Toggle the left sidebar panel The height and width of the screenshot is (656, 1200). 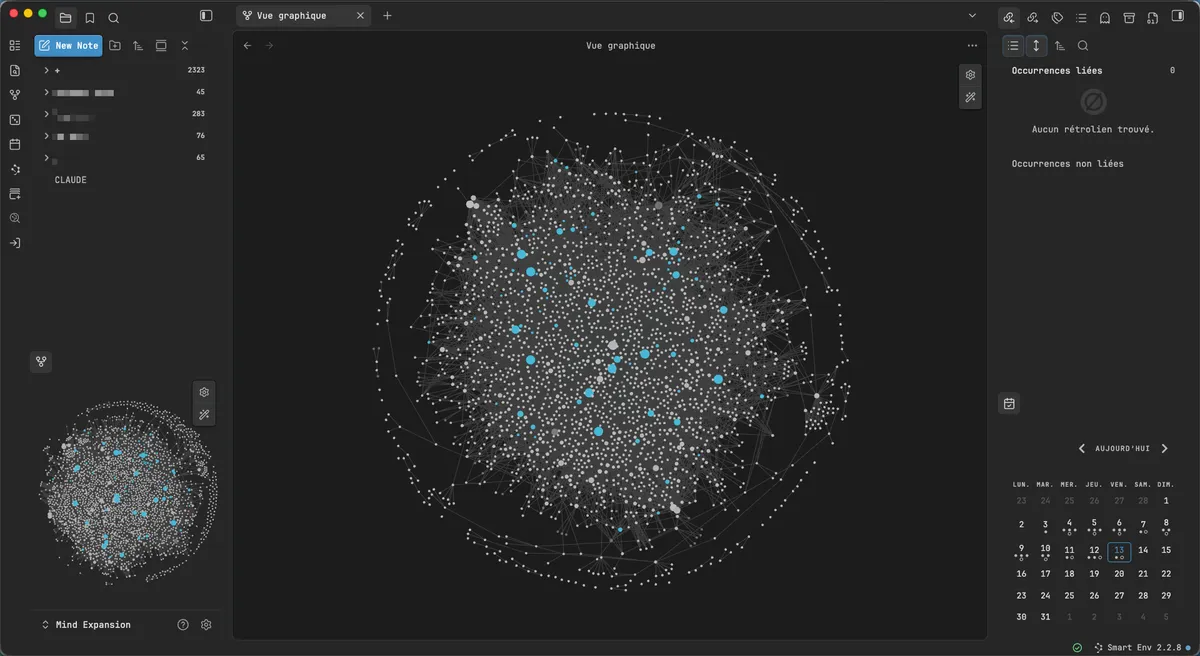point(206,16)
